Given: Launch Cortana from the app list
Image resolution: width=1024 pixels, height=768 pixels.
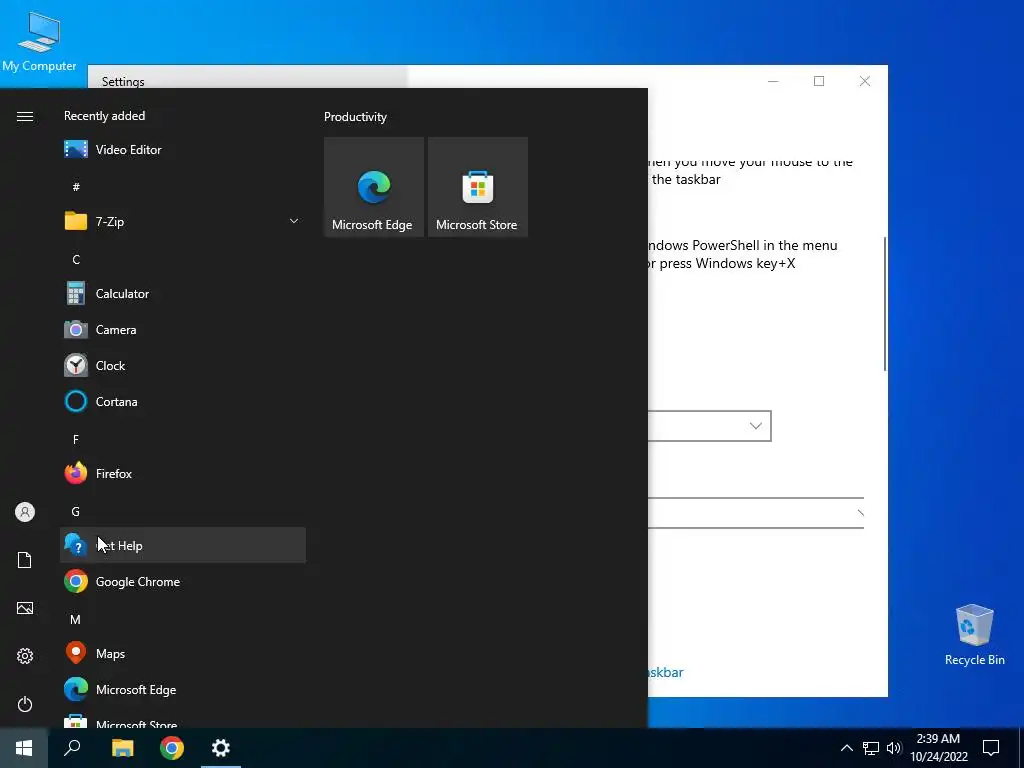Looking at the screenshot, I should point(183,402).
